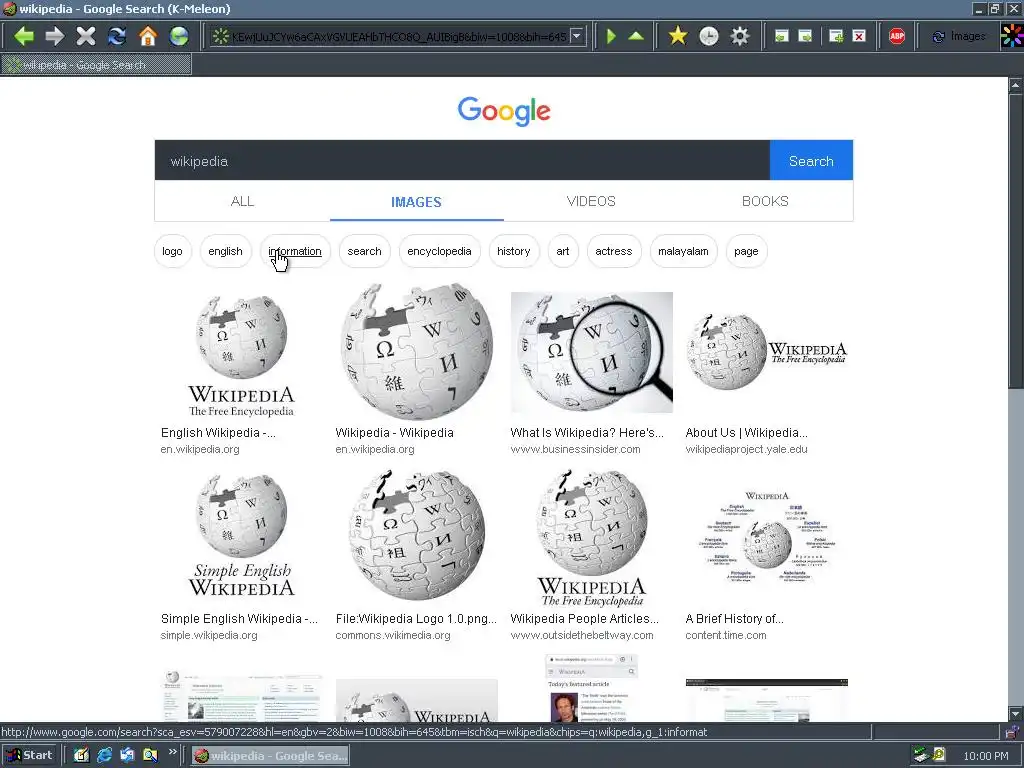Screen dimensions: 1024x768
Task: Click the 'www.outsidethebeltway.com' source text
Action: tap(582, 635)
